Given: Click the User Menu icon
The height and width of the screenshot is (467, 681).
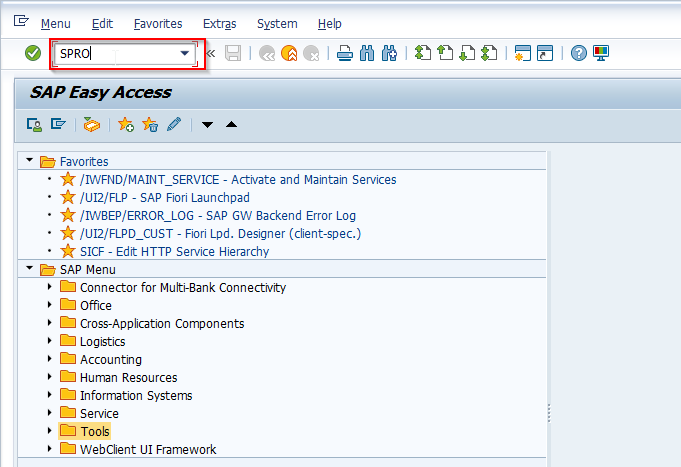Looking at the screenshot, I should tap(34, 125).
